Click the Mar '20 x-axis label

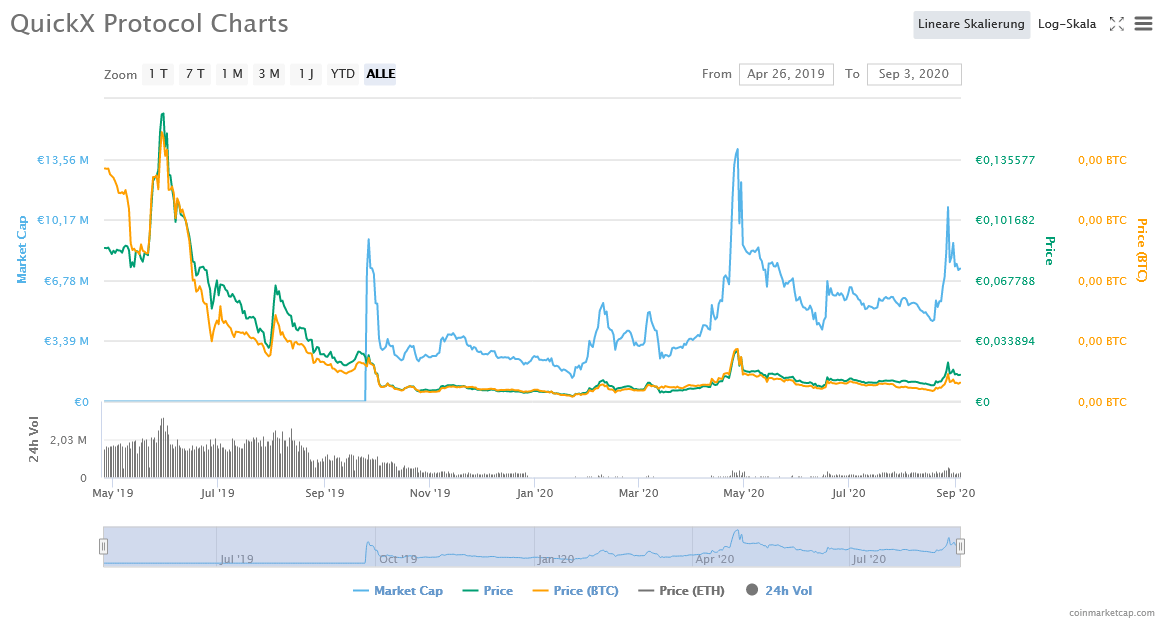639,493
